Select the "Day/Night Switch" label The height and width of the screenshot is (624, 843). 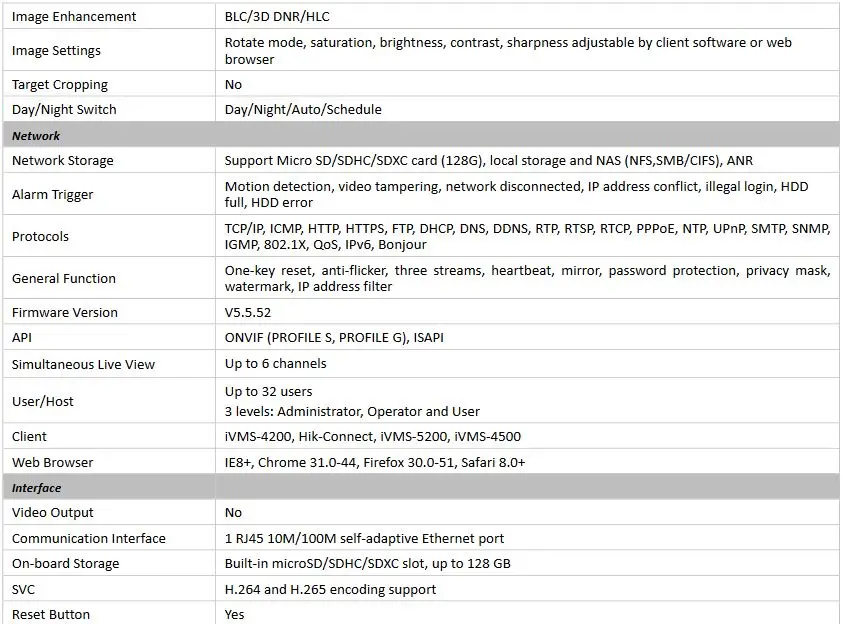(64, 110)
